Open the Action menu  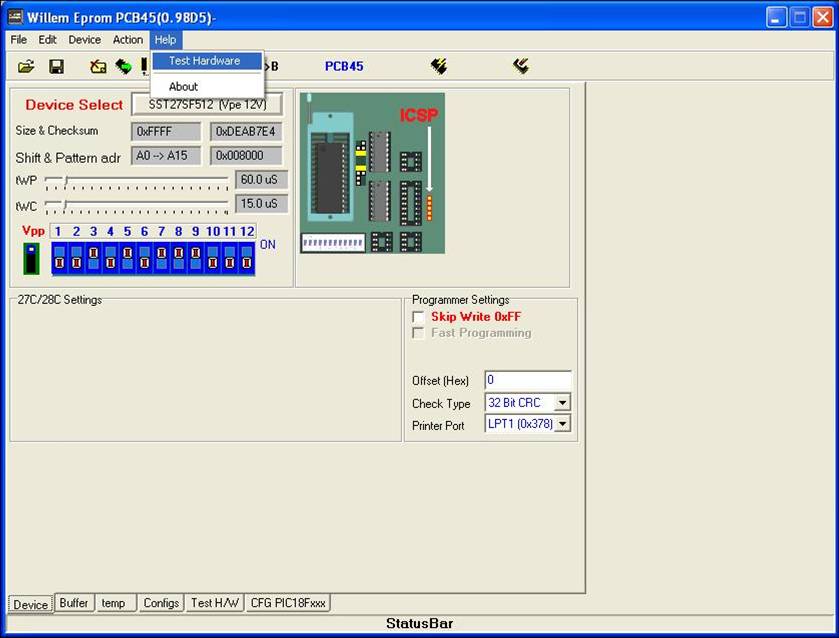(x=127, y=40)
